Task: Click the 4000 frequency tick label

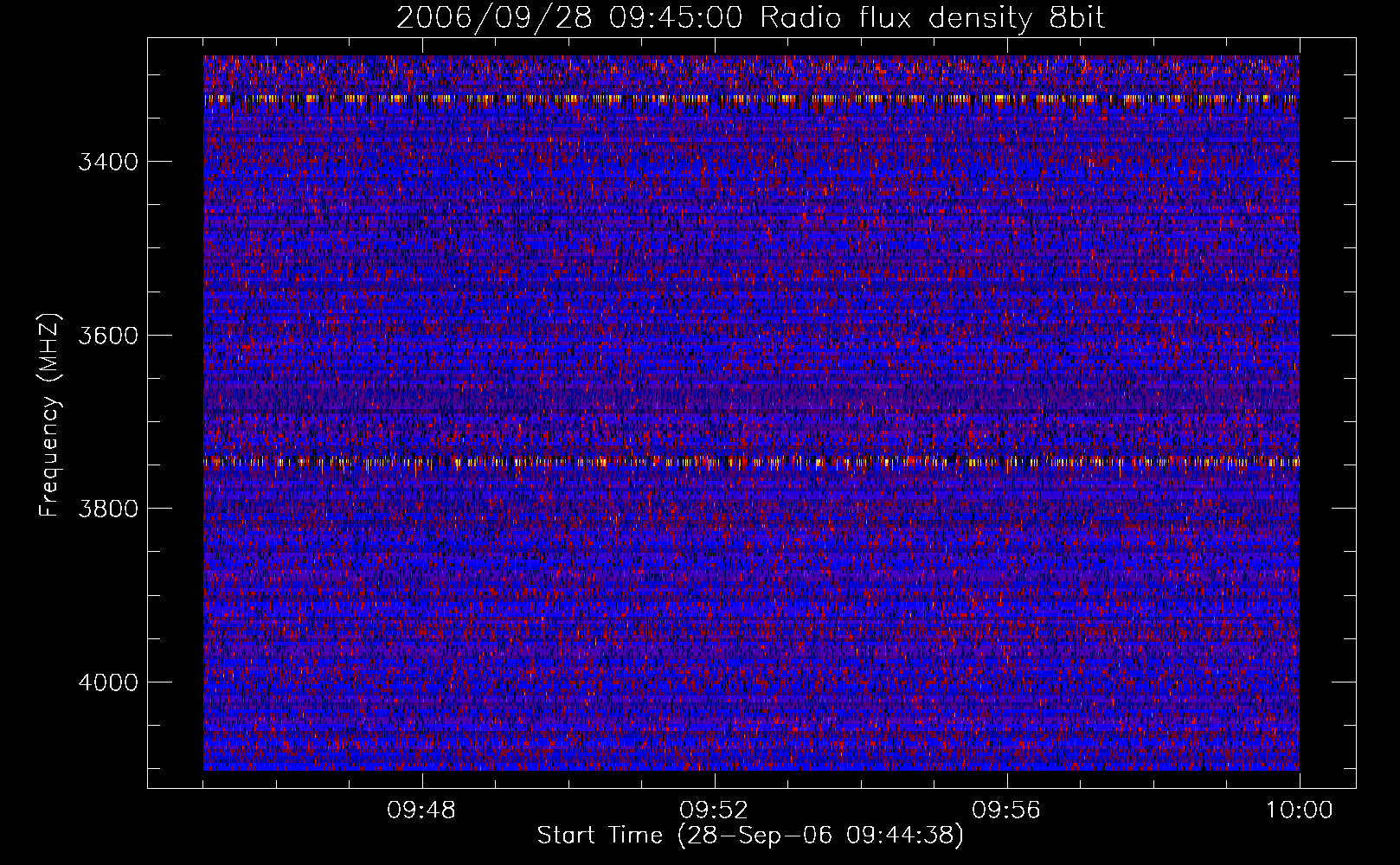Action: (x=108, y=682)
